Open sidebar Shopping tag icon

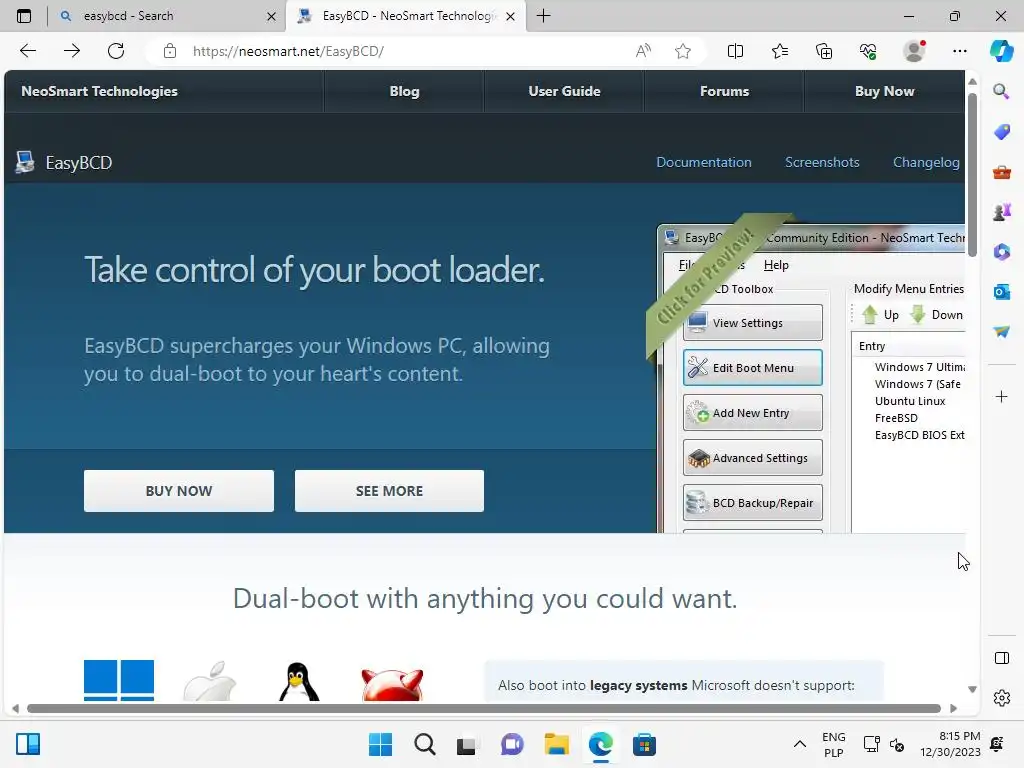pyautogui.click(x=1001, y=132)
